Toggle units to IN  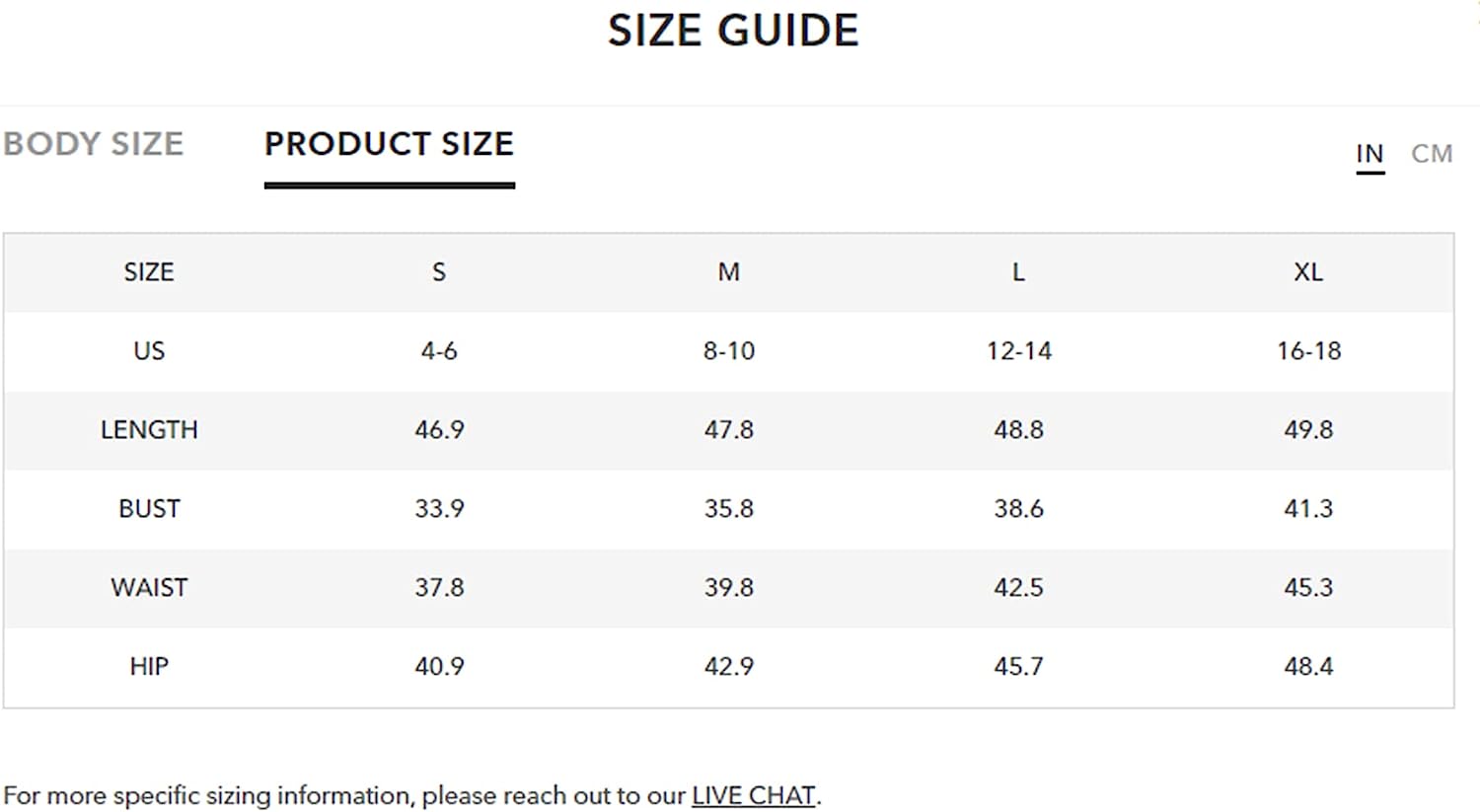(1369, 154)
